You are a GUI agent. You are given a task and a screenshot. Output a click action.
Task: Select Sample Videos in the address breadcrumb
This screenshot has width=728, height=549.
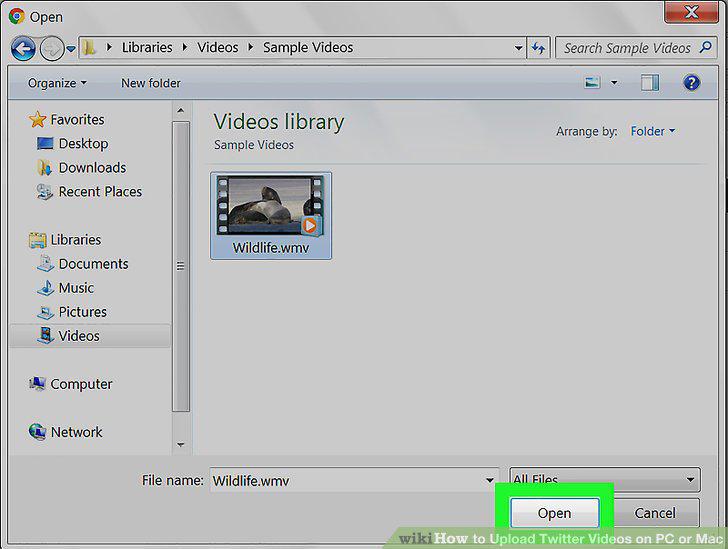[x=308, y=47]
